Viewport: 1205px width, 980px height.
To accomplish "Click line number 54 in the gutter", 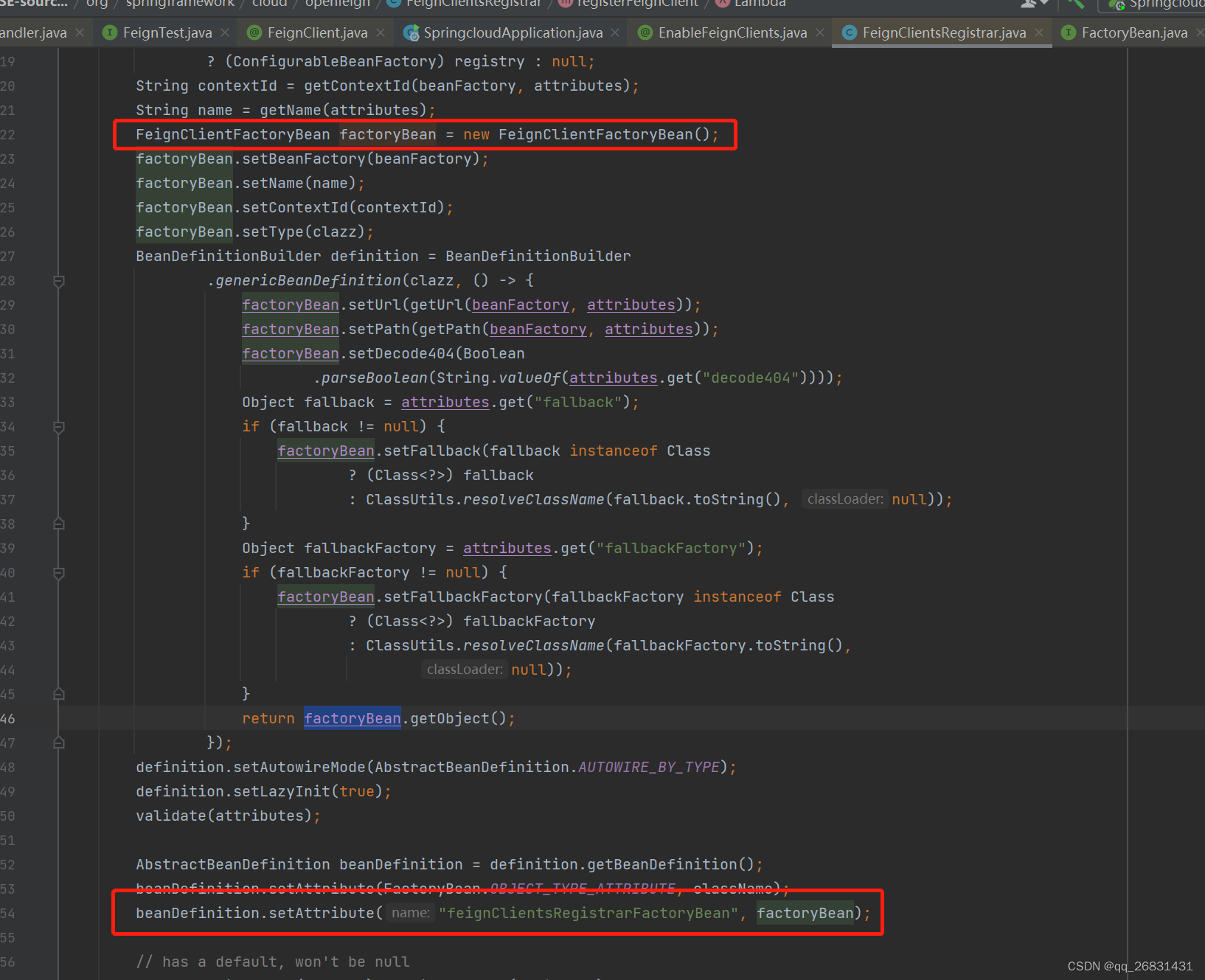I will tap(7, 914).
